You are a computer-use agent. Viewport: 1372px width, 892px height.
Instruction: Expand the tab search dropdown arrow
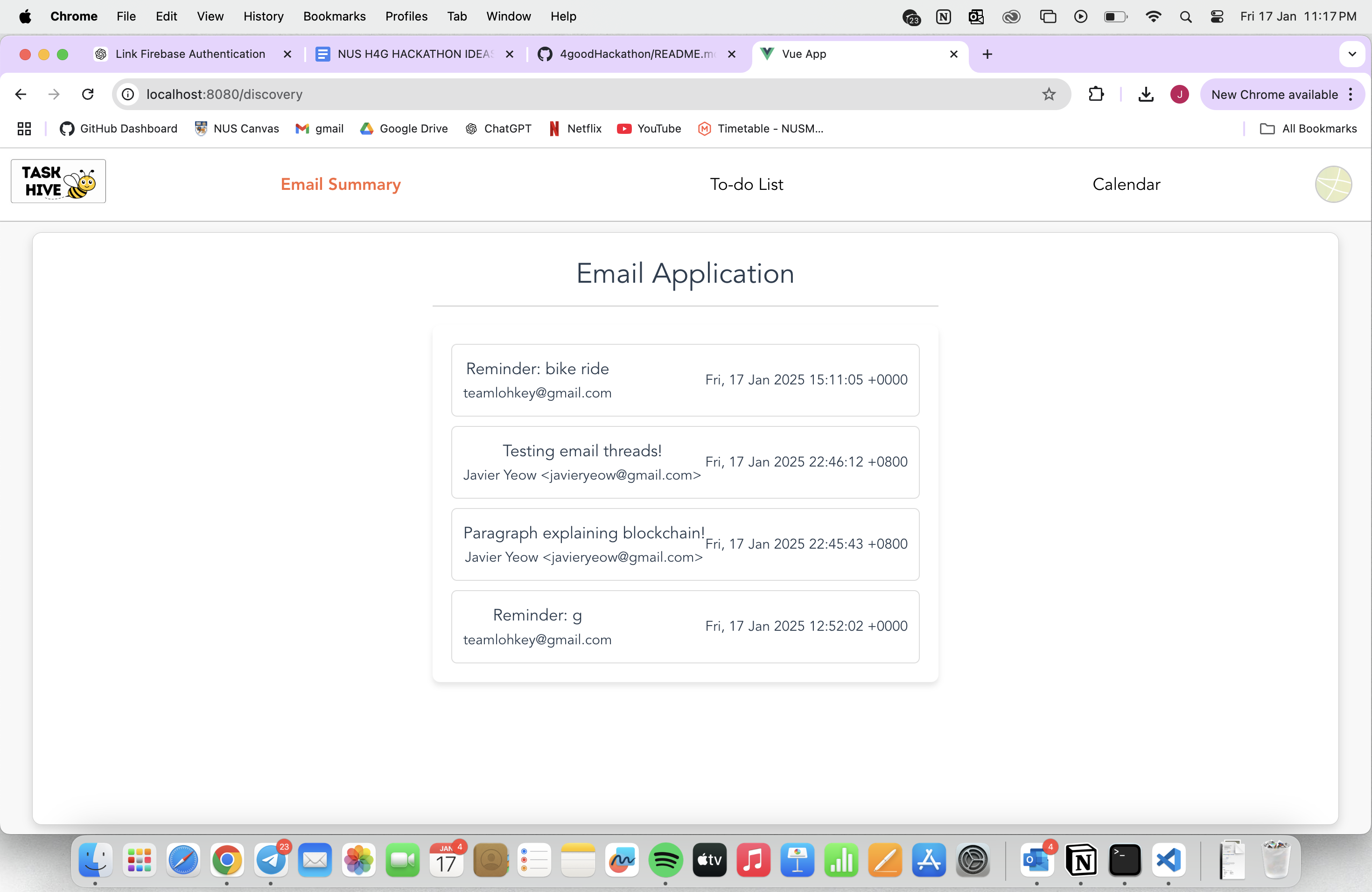tap(1352, 54)
